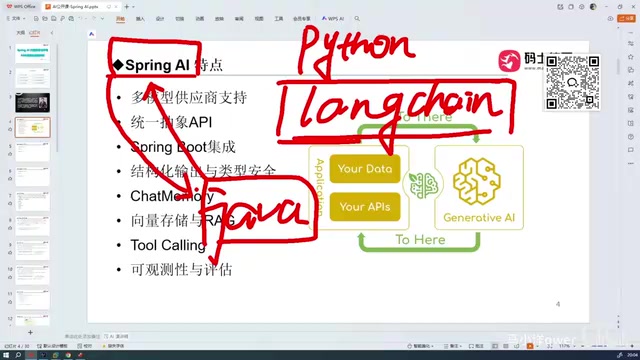This screenshot has height=360, width=640.
Task: Open the 切换 transitions ribbon tab
Action: tap(180, 19)
